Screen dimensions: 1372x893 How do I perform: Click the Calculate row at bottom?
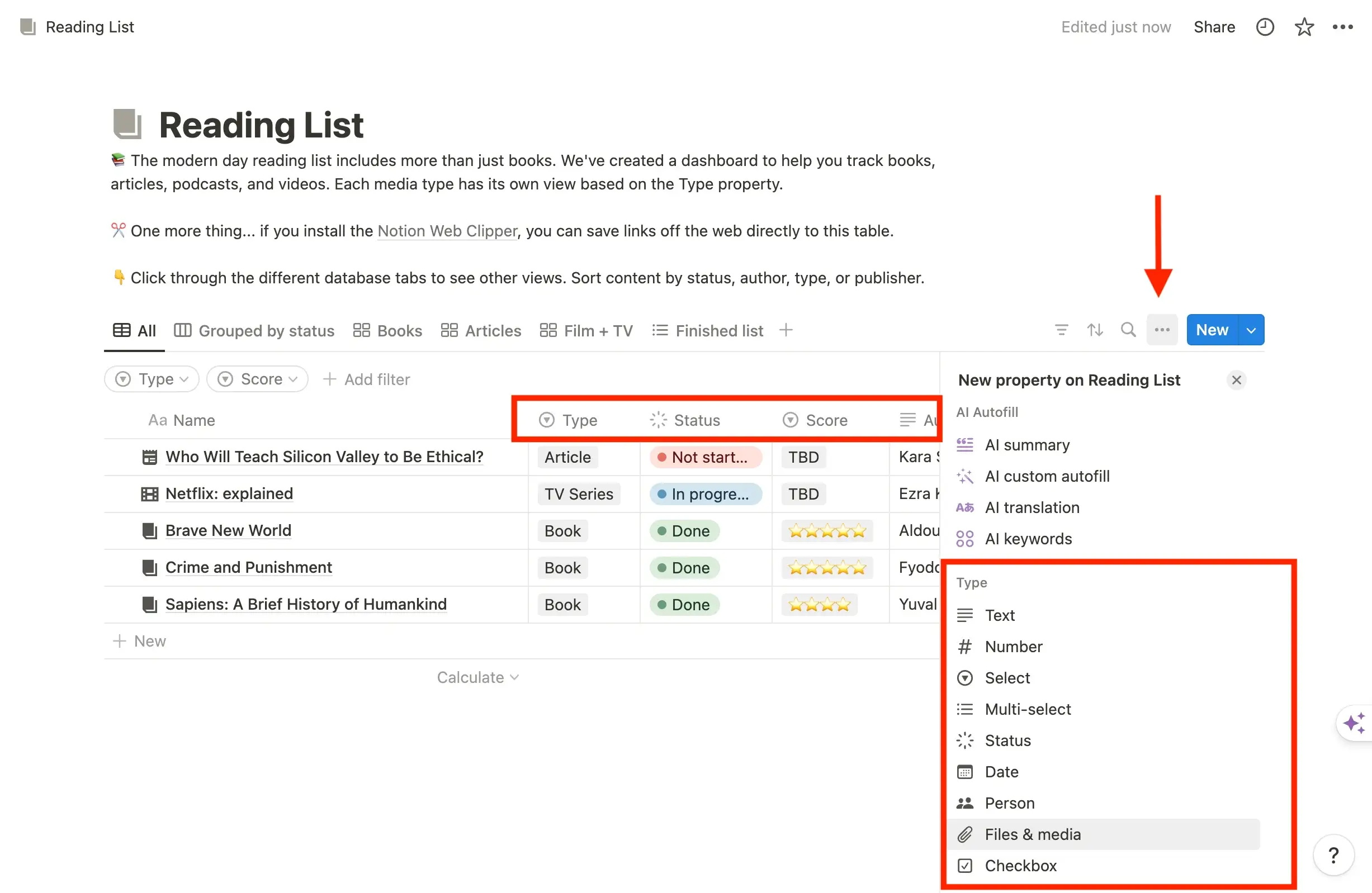coord(478,677)
